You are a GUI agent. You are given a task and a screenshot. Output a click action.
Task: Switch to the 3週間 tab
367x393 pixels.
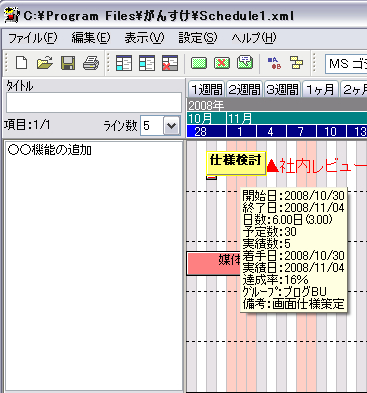pyautogui.click(x=282, y=89)
